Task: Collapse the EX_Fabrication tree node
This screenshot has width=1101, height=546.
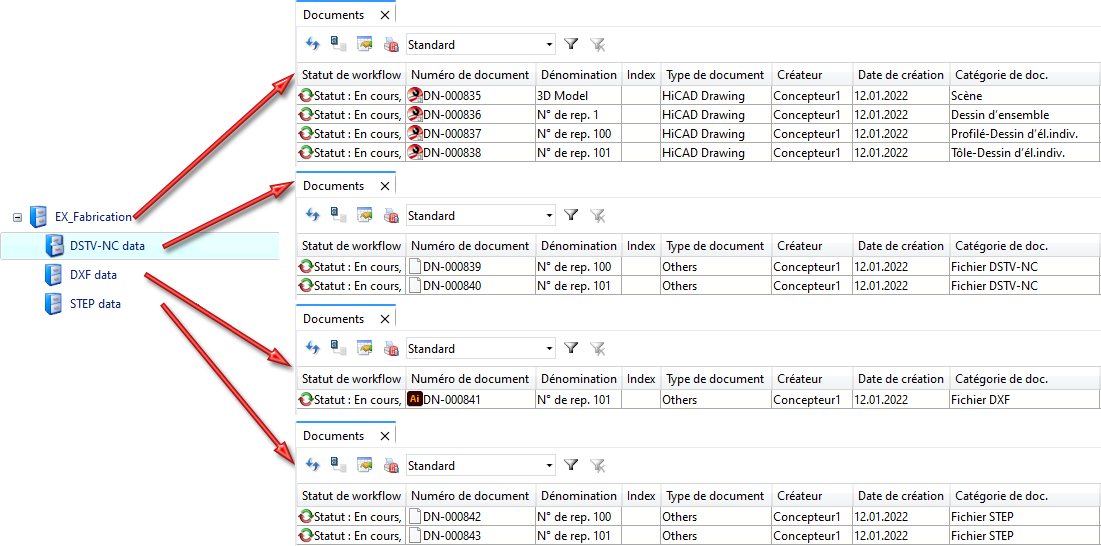Action: (x=18, y=218)
